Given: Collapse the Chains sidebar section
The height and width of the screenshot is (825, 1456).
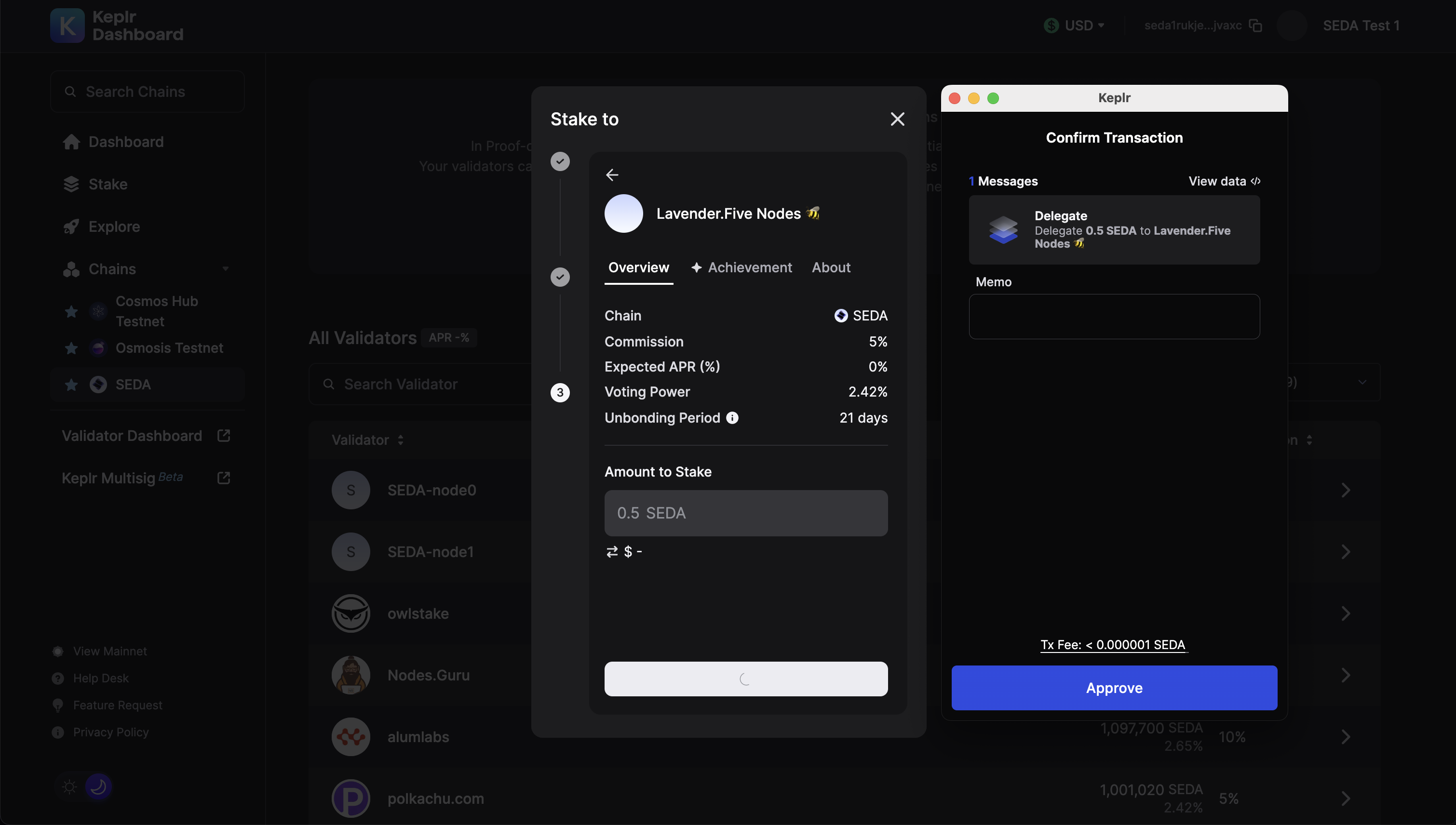Looking at the screenshot, I should [226, 268].
